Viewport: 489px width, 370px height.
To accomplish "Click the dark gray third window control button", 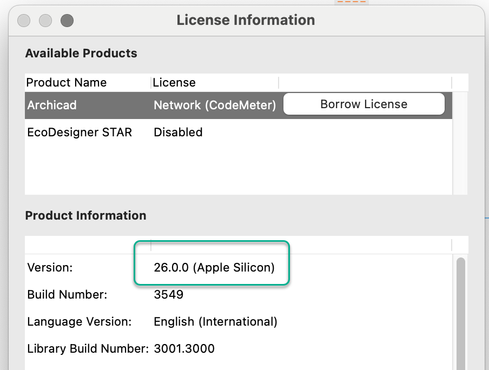I will 67,20.
